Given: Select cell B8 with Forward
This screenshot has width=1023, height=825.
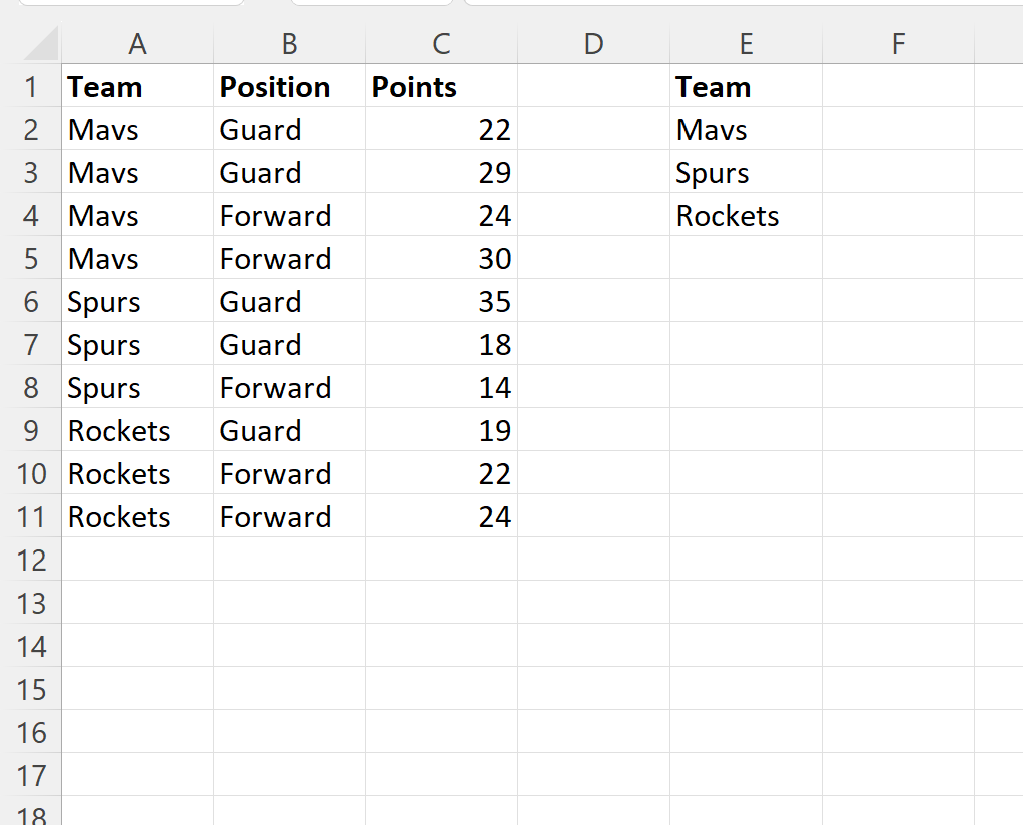Looking at the screenshot, I should [289, 388].
